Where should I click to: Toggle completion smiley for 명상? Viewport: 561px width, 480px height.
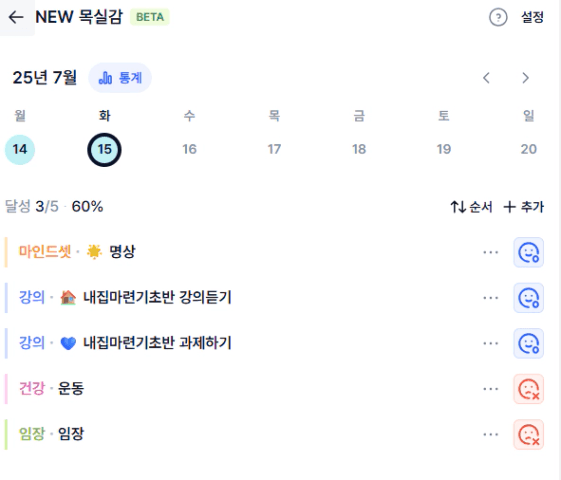click(x=528, y=252)
